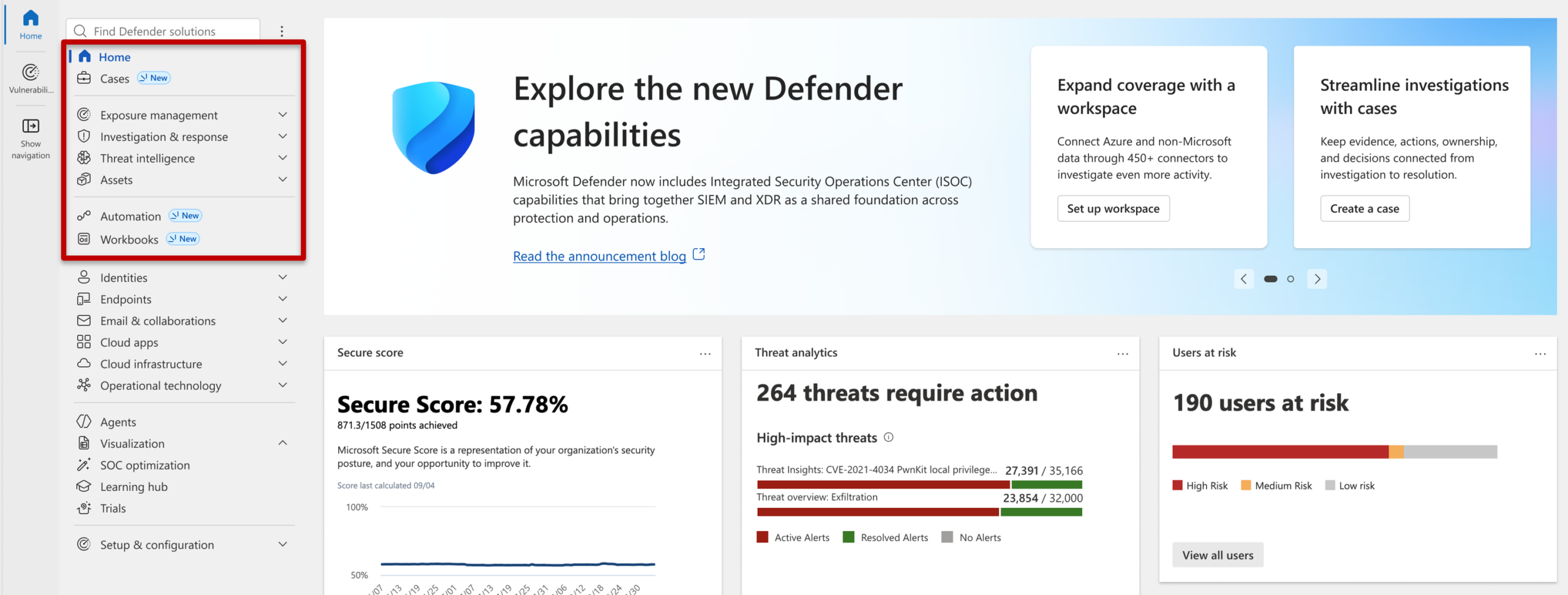The height and width of the screenshot is (595, 1568).
Task: Click the Workbooks icon
Action: click(84, 239)
